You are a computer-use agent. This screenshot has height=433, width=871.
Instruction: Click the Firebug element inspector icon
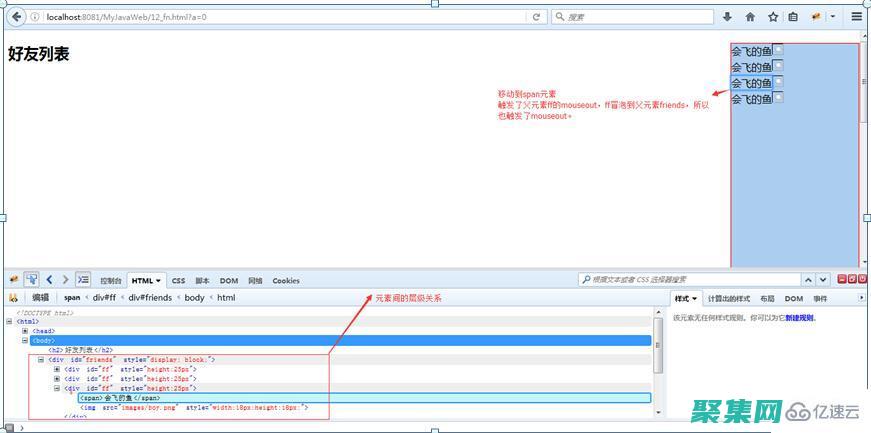point(32,280)
